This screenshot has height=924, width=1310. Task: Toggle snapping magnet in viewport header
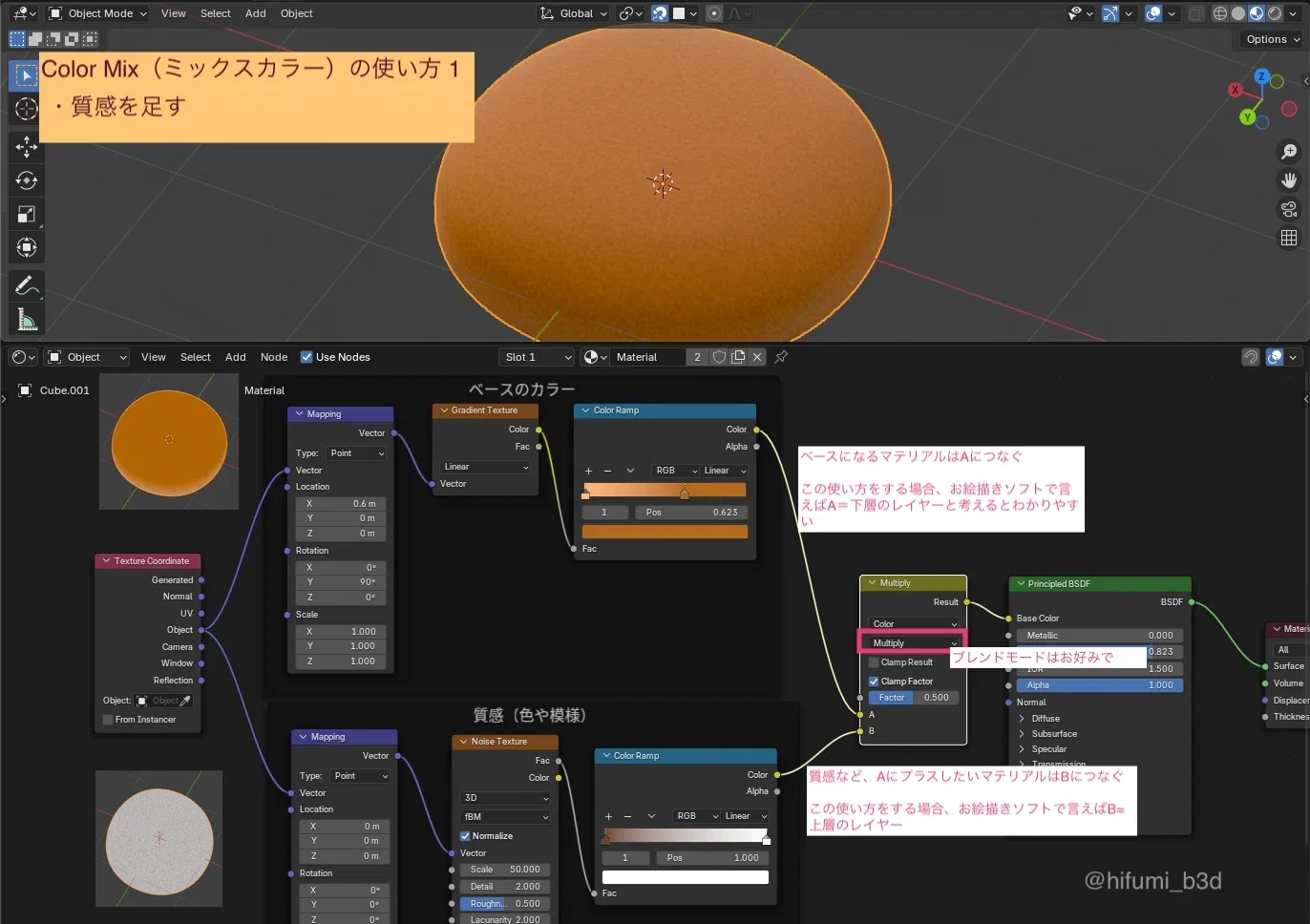pyautogui.click(x=660, y=13)
